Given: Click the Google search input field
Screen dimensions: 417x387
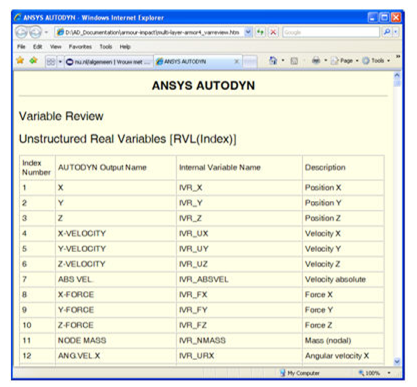Looking at the screenshot, I should point(331,32).
